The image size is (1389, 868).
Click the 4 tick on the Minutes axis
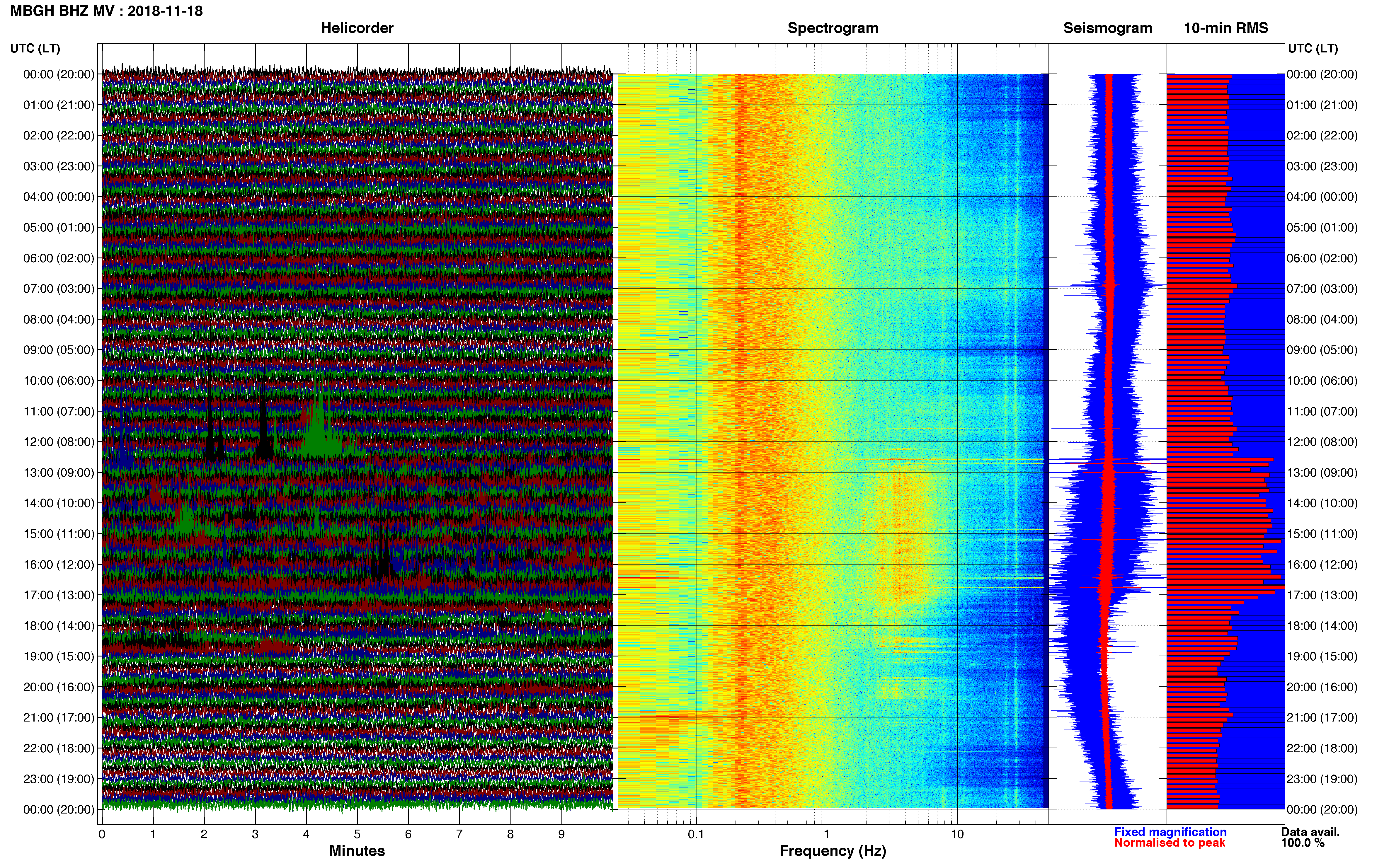tap(306, 835)
